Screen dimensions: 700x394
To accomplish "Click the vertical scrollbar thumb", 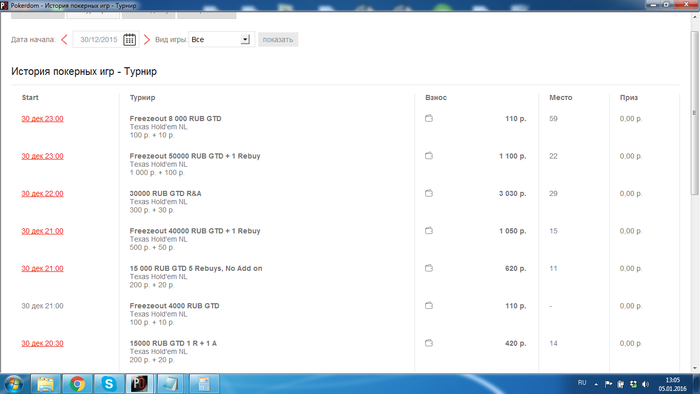I will [x=695, y=112].
